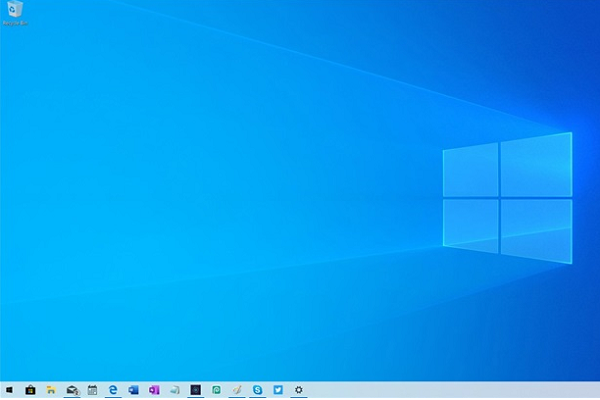The height and width of the screenshot is (400, 600).
Task: Open the Twitter app on taskbar
Action: [278, 389]
